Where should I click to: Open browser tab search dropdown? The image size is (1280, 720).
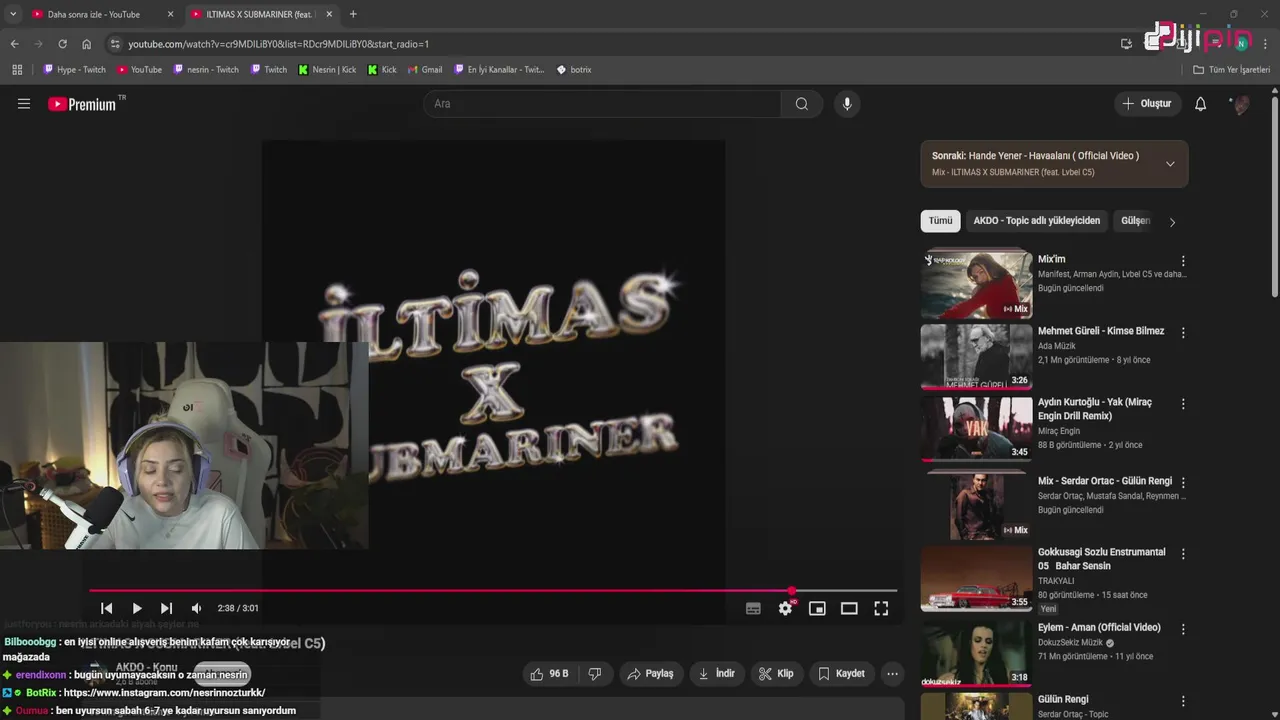coord(12,14)
